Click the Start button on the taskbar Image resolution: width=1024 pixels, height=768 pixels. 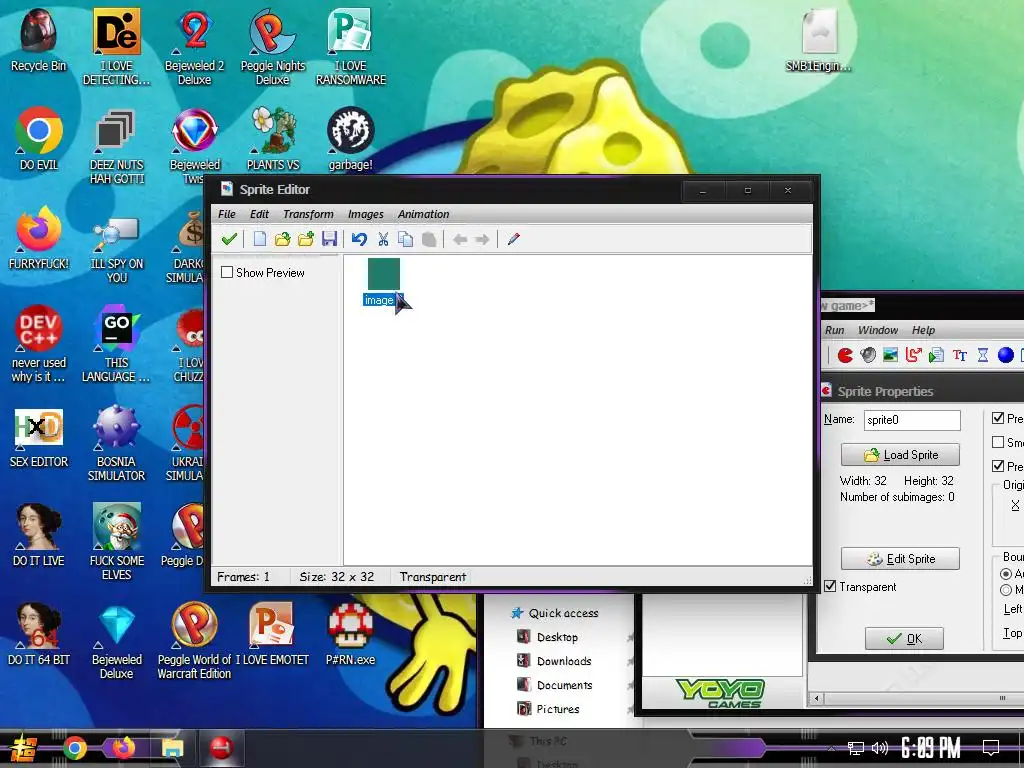coord(22,748)
